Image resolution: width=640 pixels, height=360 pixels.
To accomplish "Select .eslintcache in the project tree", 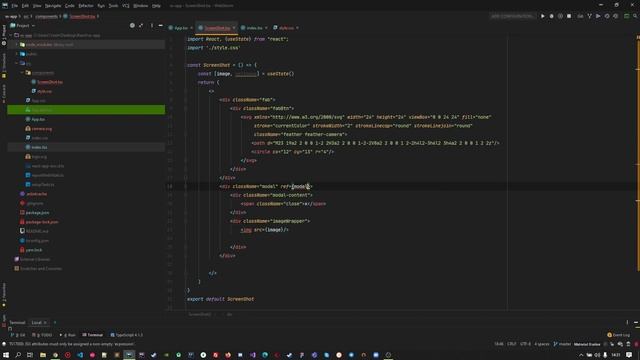I will (36, 194).
